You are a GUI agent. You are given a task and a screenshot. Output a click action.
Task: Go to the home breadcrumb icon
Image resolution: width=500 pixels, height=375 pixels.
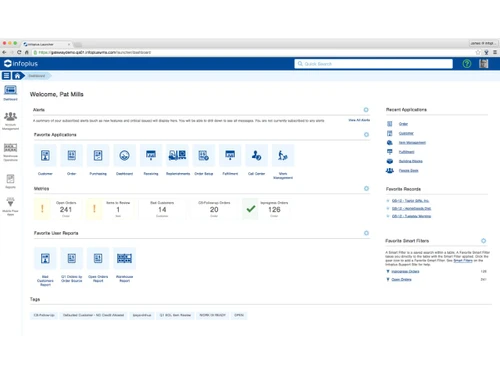pos(17,76)
